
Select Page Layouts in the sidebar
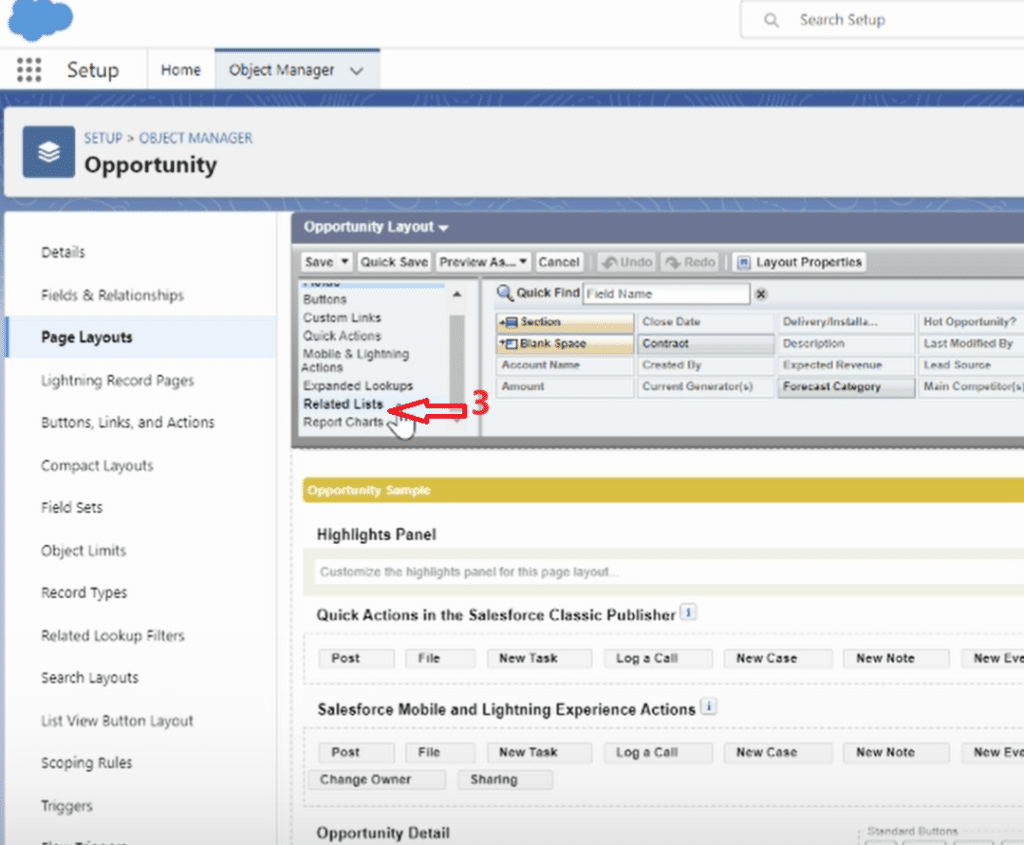point(87,338)
